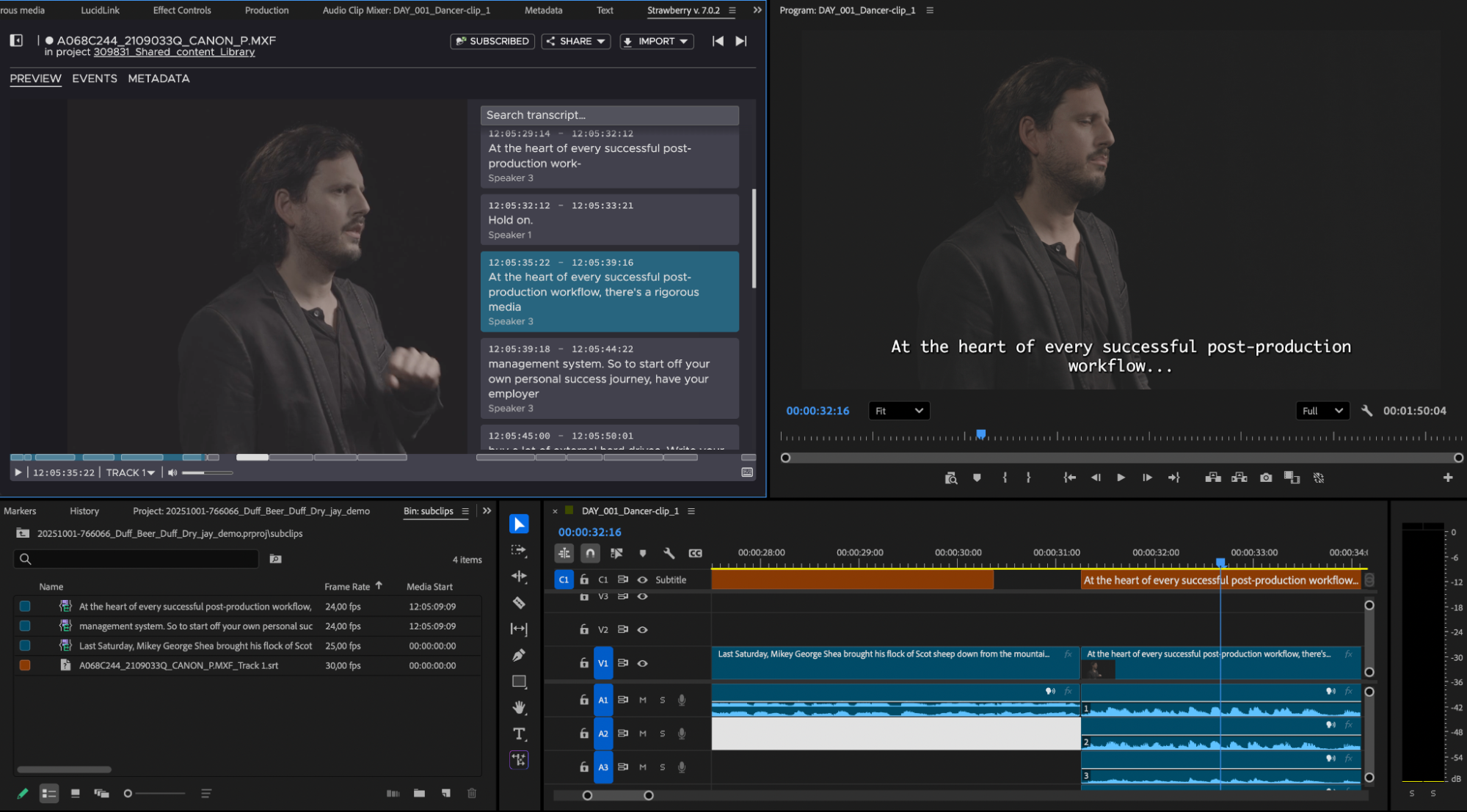Select the Hand tool
Viewport: 1467px width, 812px height.
pos(519,707)
